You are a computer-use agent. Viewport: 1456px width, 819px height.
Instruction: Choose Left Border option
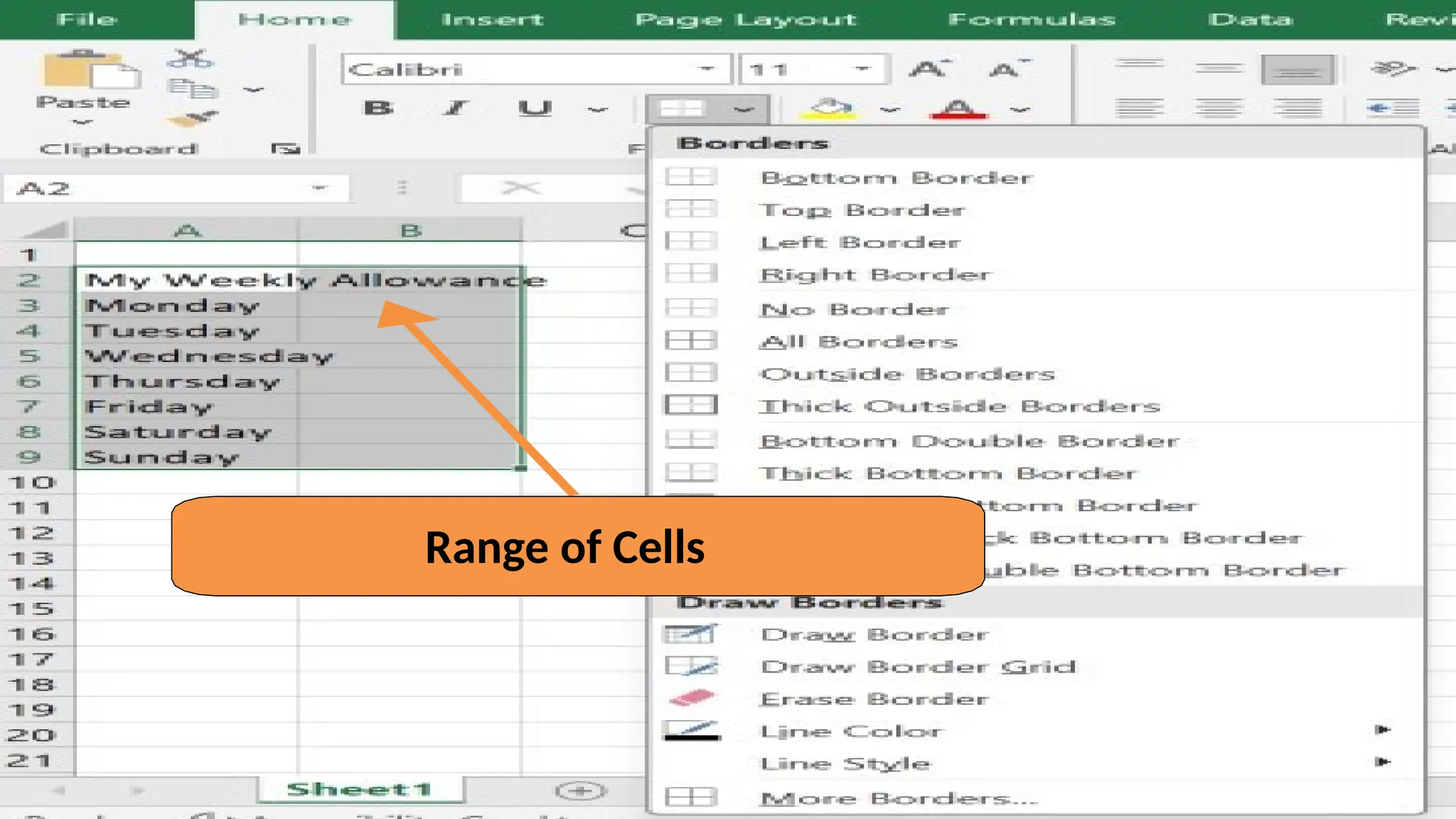tap(1038, 242)
